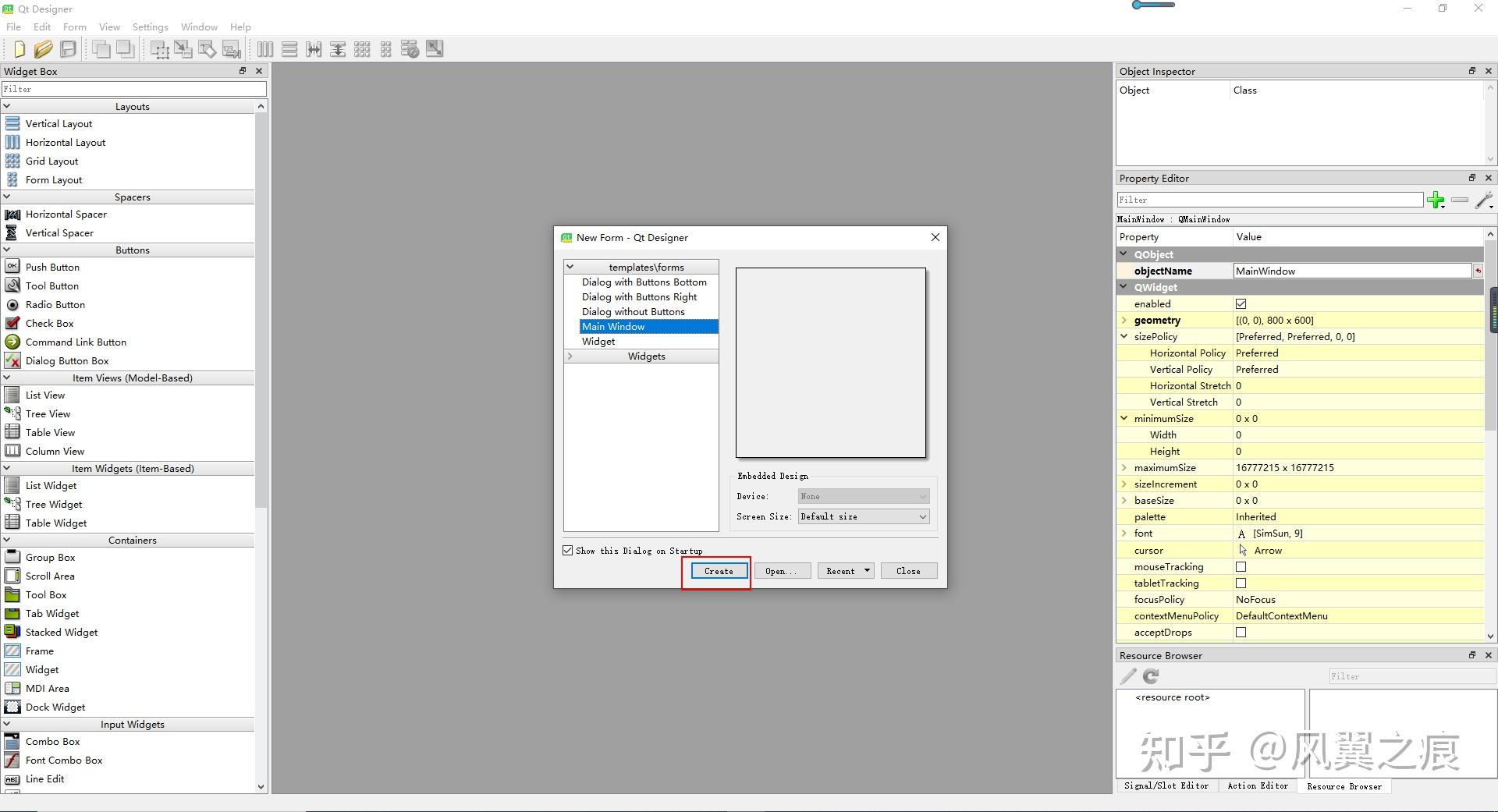Click the objectName value field MainWindow
The image size is (1498, 812).
point(1352,271)
